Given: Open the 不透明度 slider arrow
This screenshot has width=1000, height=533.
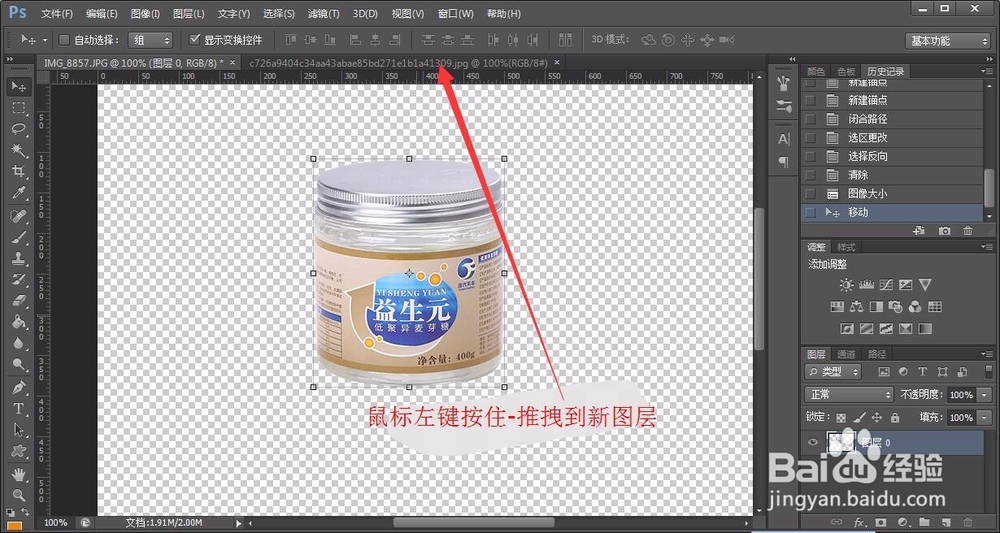Looking at the screenshot, I should (x=986, y=395).
